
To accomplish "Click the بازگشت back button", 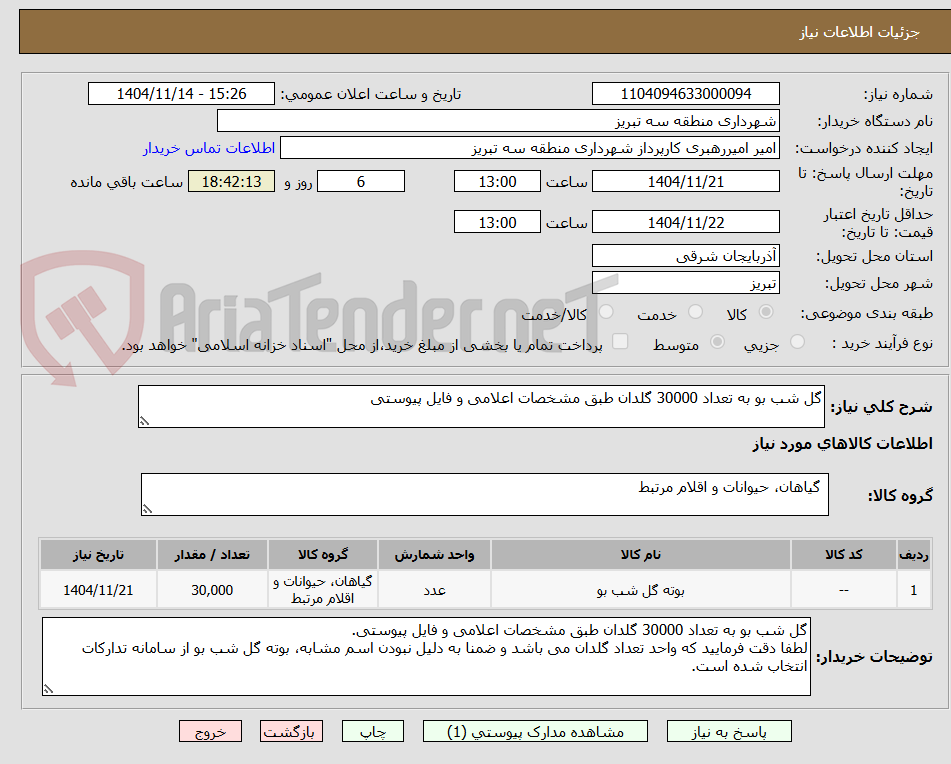I will coord(291,731).
